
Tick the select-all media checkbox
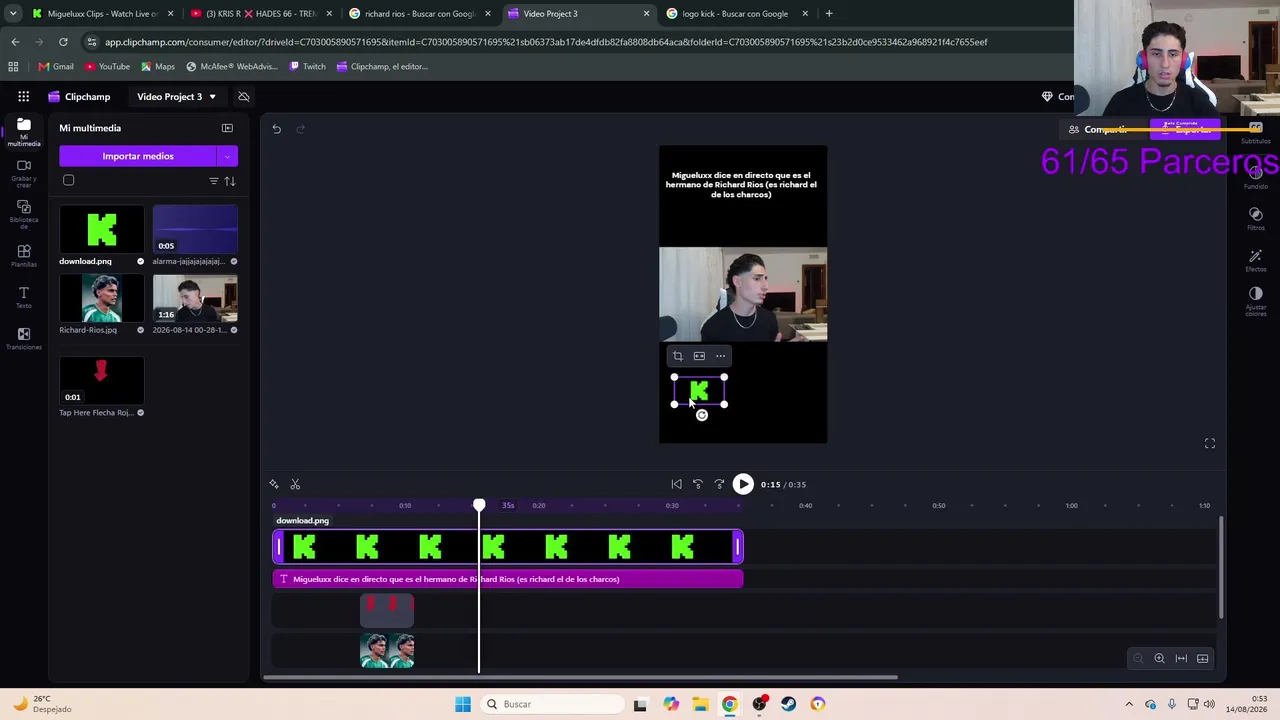[69, 180]
